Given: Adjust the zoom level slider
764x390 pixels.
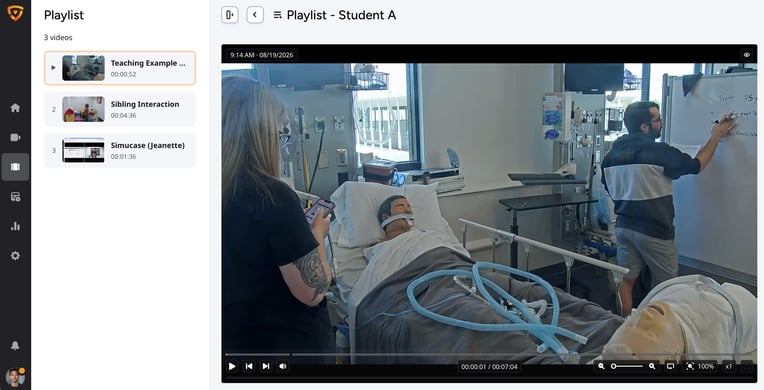Looking at the screenshot, I should pyautogui.click(x=627, y=366).
